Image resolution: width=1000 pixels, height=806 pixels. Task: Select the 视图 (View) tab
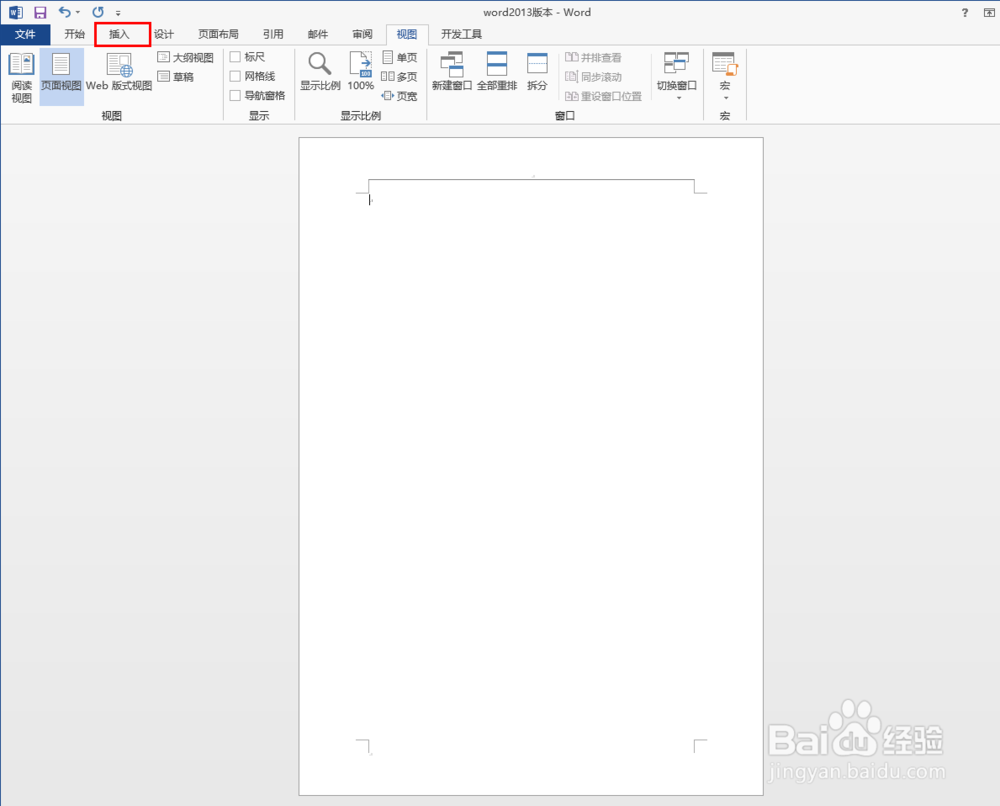[x=407, y=34]
